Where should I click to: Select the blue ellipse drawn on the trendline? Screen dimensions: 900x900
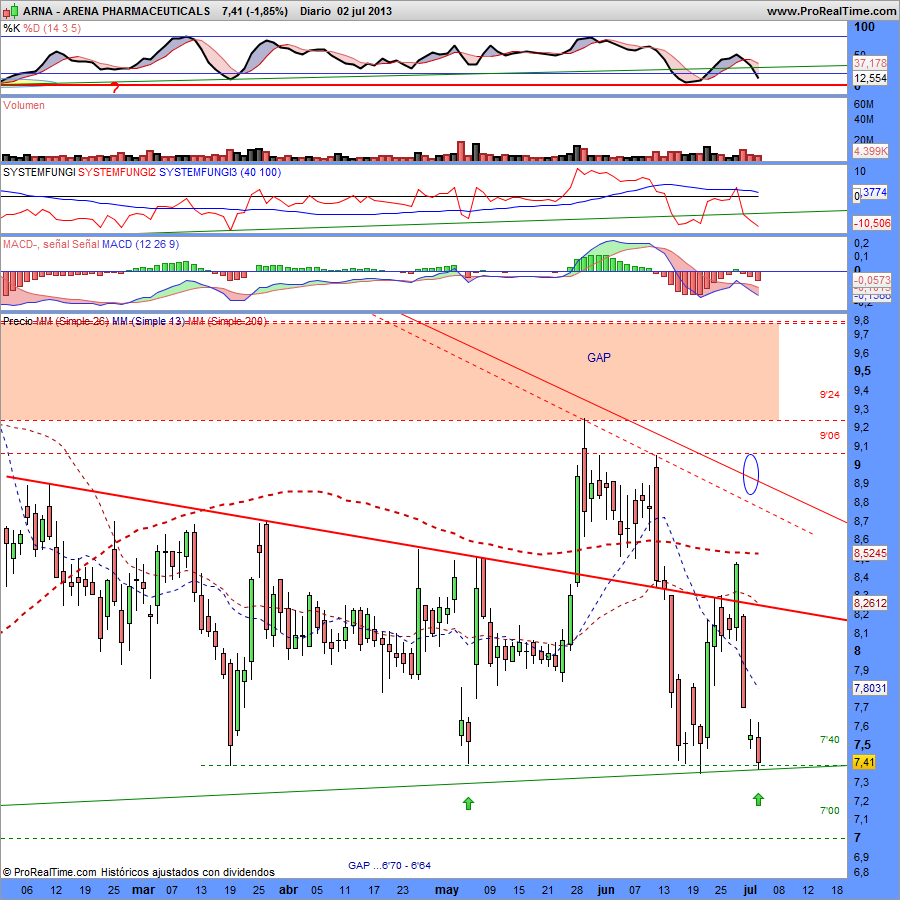pos(751,474)
